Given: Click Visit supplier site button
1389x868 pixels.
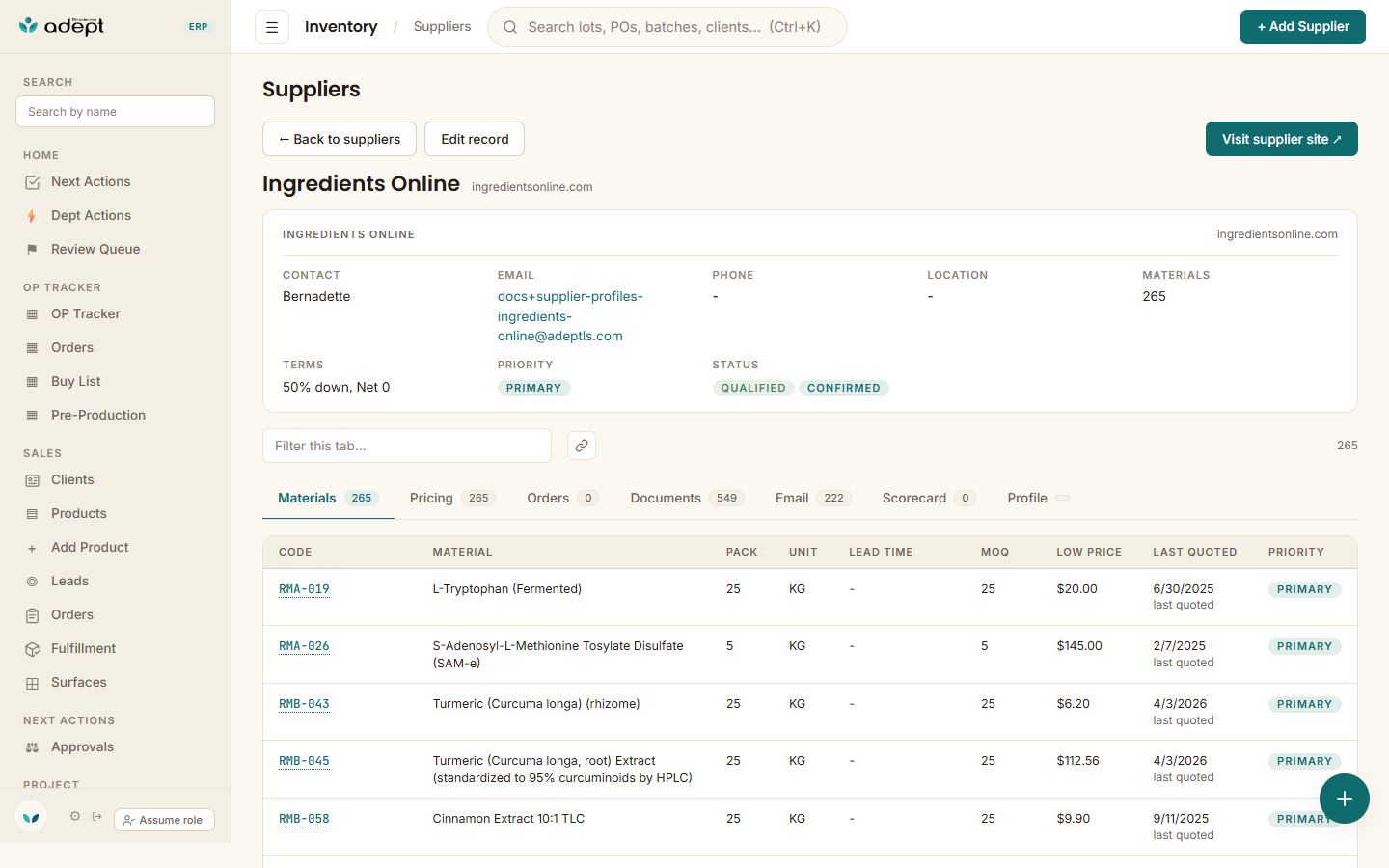Looking at the screenshot, I should (1282, 139).
